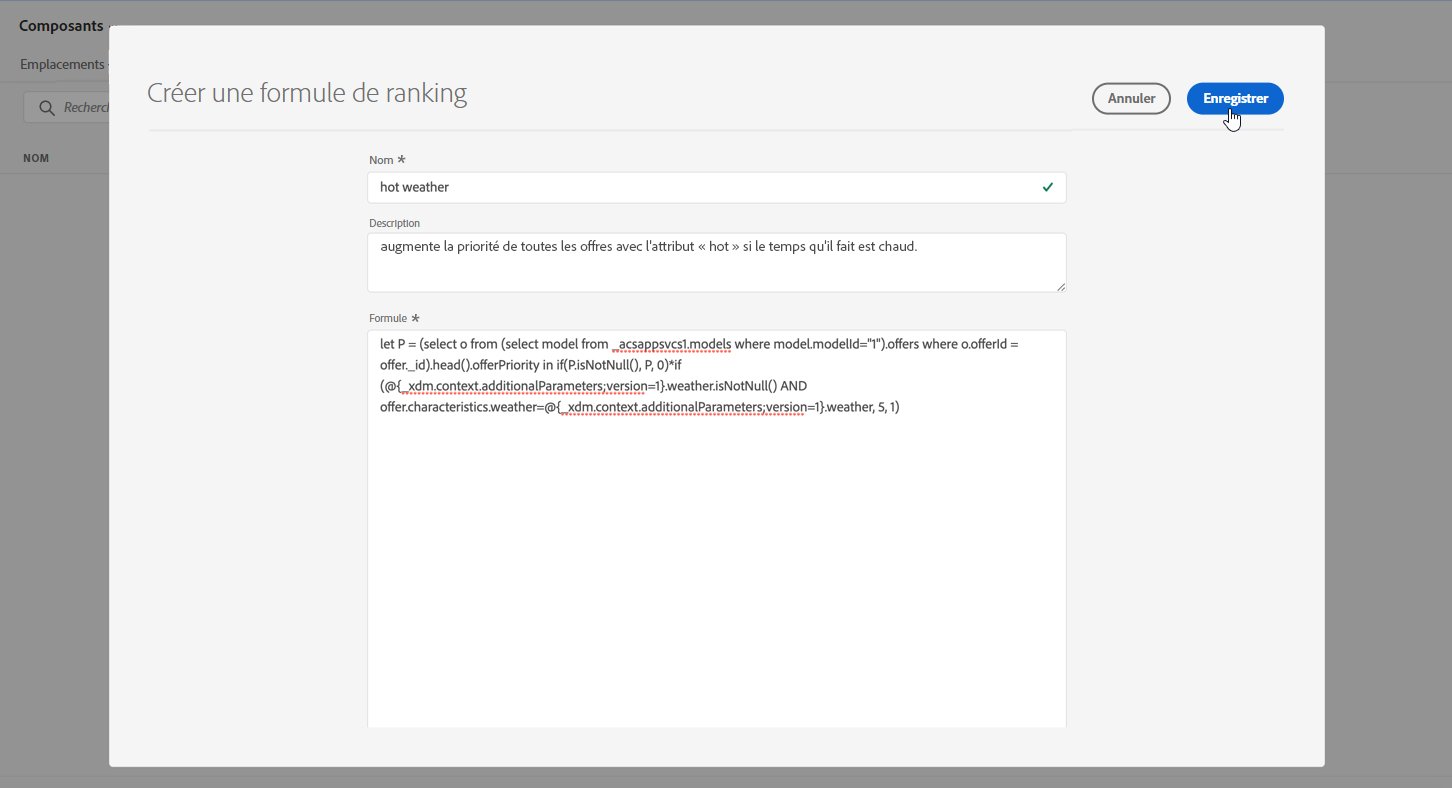Click the Description field label
The image size is (1452, 788).
pos(394,223)
